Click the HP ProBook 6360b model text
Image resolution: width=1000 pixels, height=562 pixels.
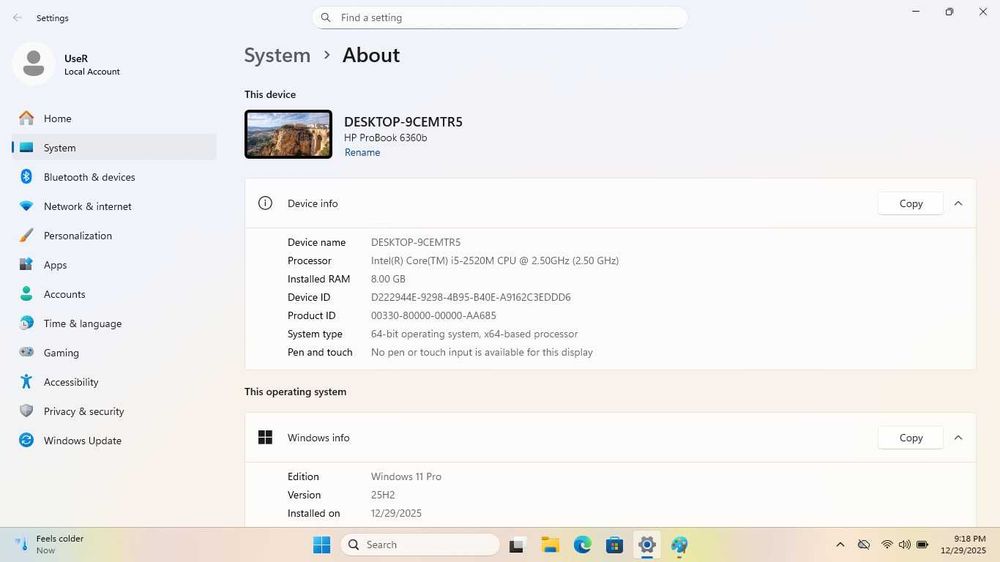tap(386, 138)
